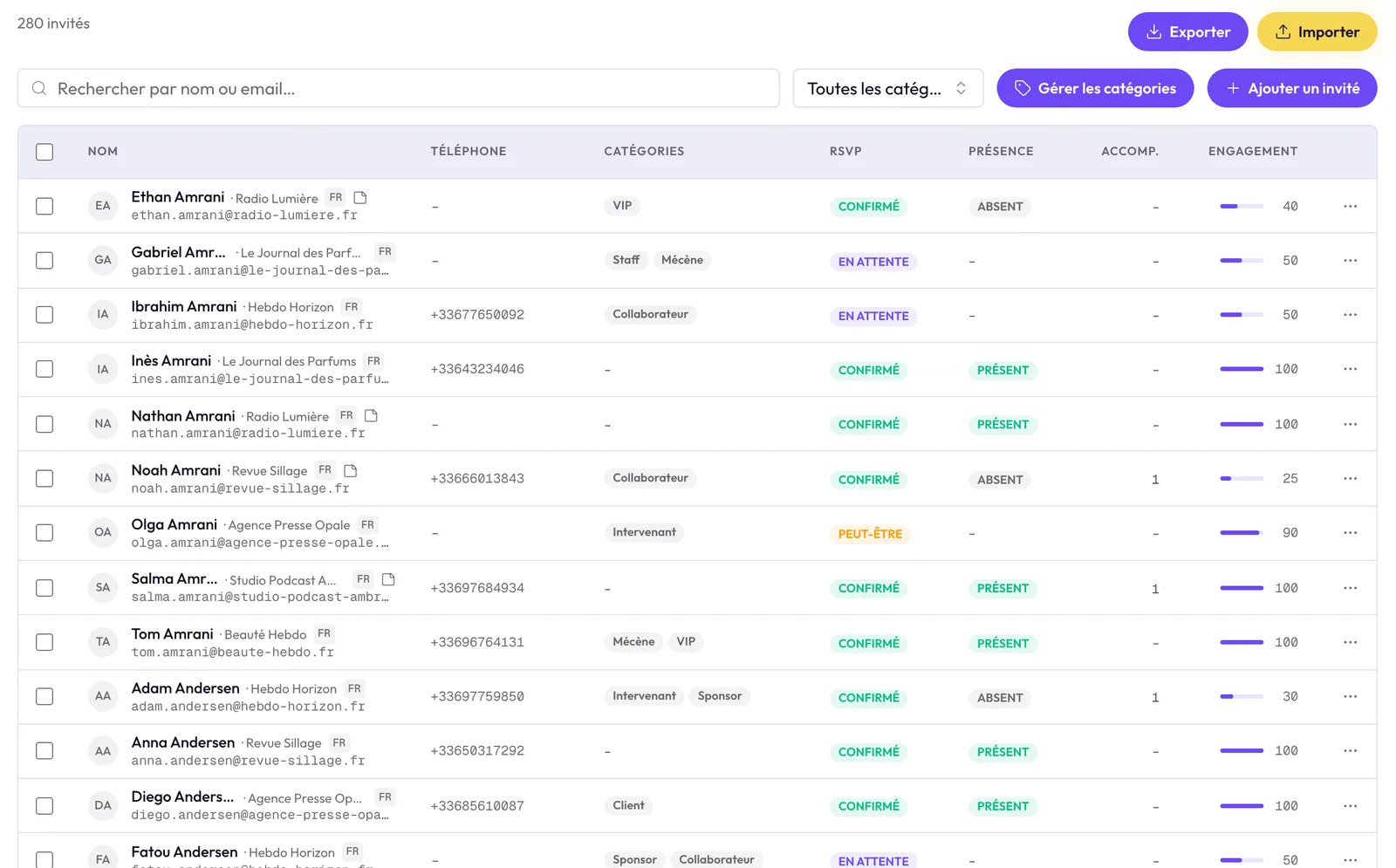1396x868 pixels.
Task: Click the PEUT-ÊTRE status for Olga Amrani
Action: (x=870, y=534)
